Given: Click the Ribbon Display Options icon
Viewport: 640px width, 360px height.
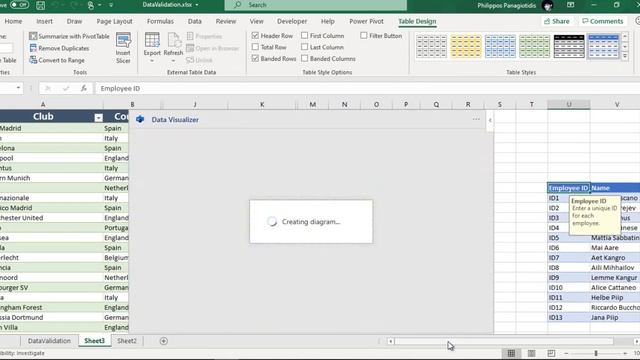Looking at the screenshot, I should (x=571, y=5).
